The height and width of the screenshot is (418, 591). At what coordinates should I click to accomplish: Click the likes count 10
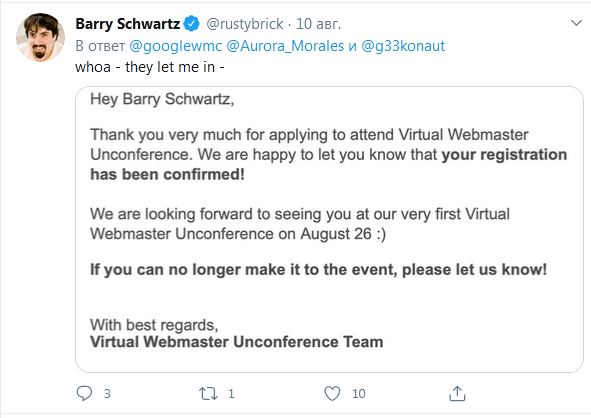[359, 394]
